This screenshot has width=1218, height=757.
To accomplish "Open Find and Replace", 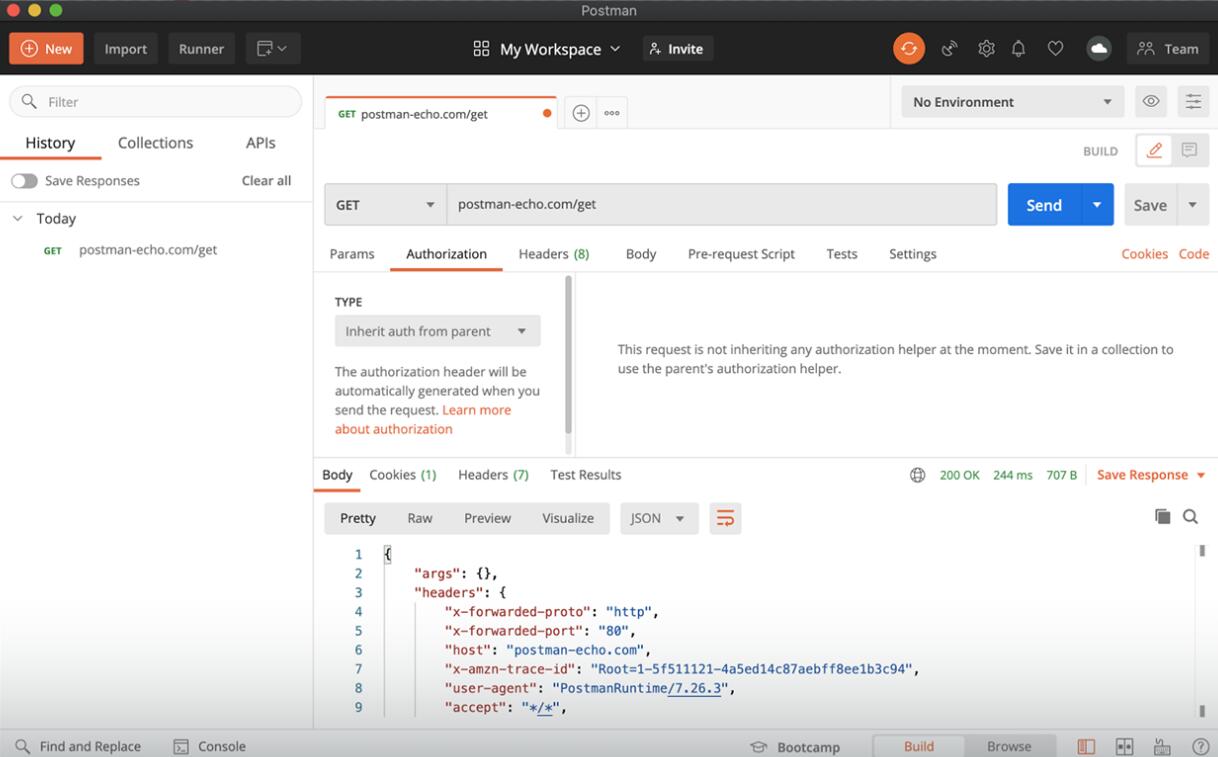I will pyautogui.click(x=78, y=746).
